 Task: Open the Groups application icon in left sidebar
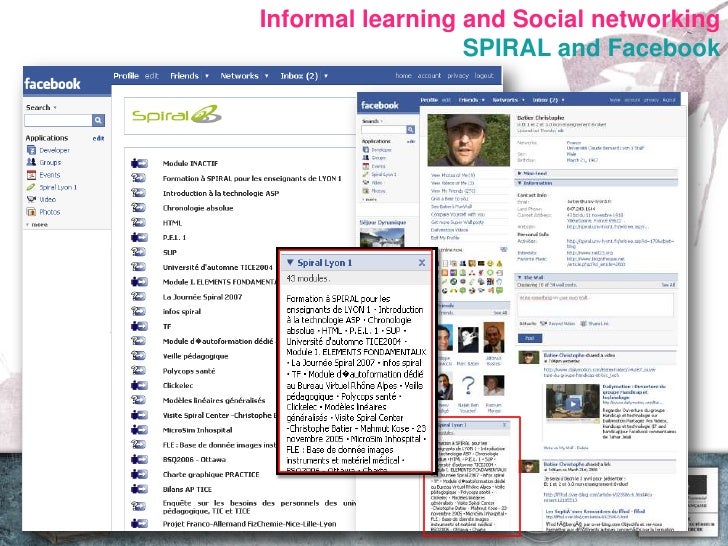31,162
